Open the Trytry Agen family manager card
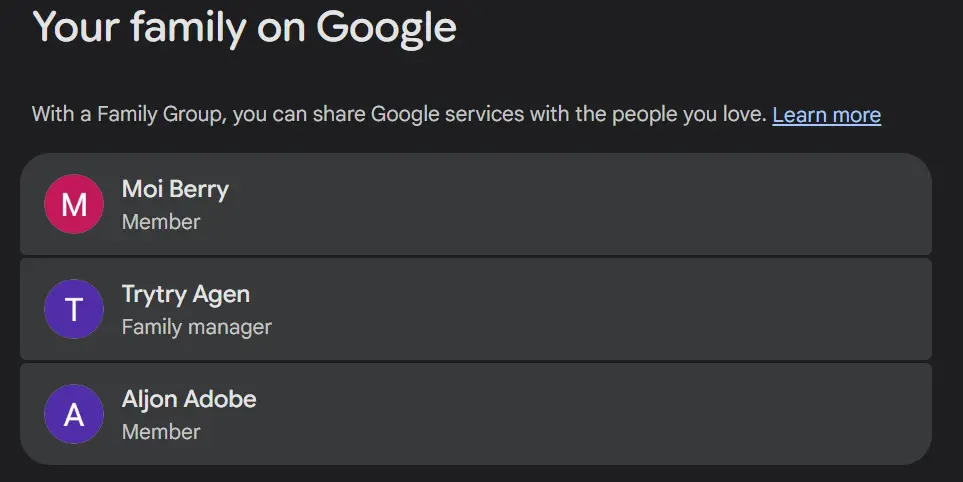This screenshot has width=963, height=482. 476,309
